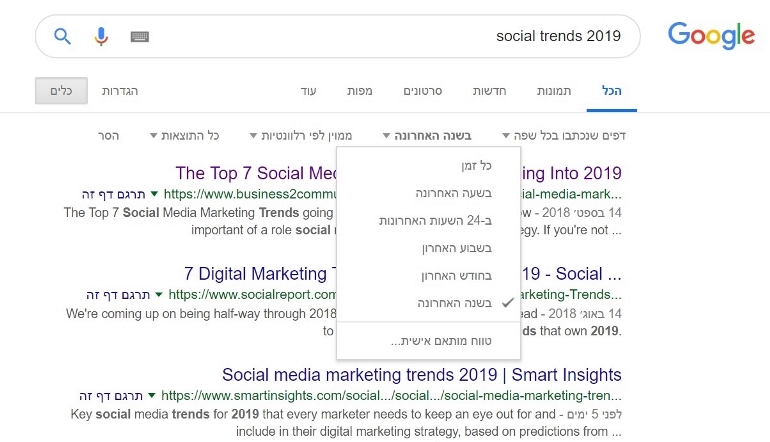Expand 'ממוין לפי רלוונטיות' sort dropdown
The height and width of the screenshot is (442, 770).
(x=301, y=136)
